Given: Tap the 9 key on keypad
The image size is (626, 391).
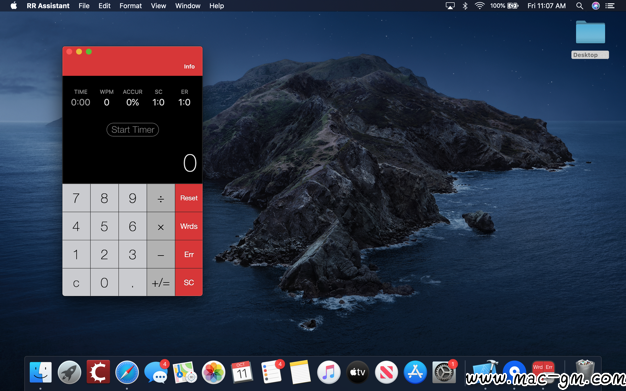Looking at the screenshot, I should [133, 198].
